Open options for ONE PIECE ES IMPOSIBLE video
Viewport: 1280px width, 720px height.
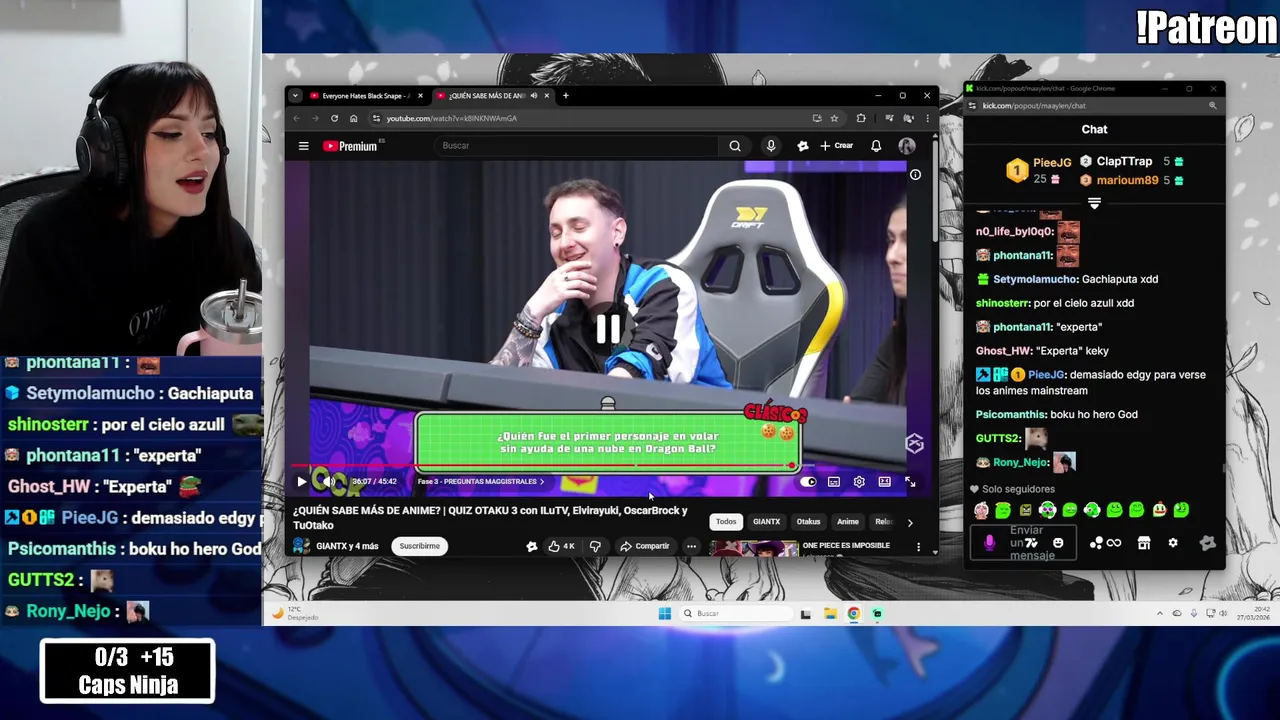pyautogui.click(x=918, y=547)
